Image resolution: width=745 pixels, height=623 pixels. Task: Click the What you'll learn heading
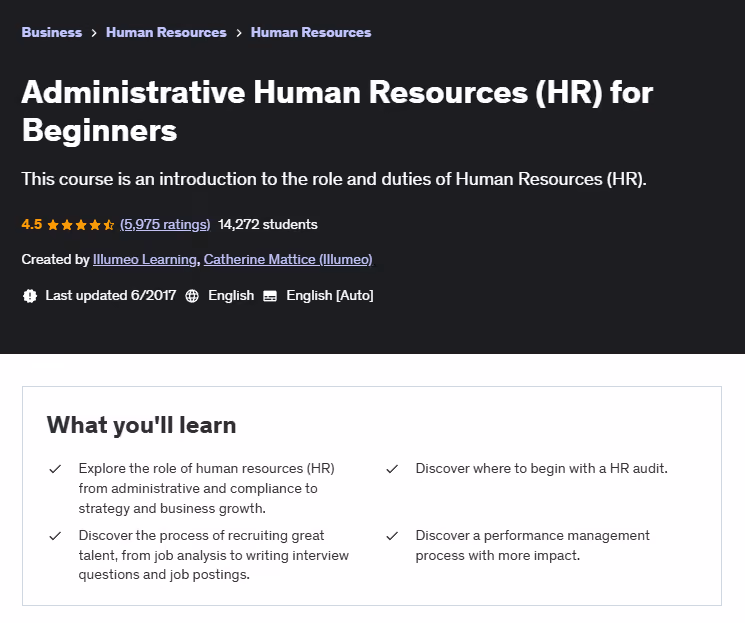click(x=142, y=425)
